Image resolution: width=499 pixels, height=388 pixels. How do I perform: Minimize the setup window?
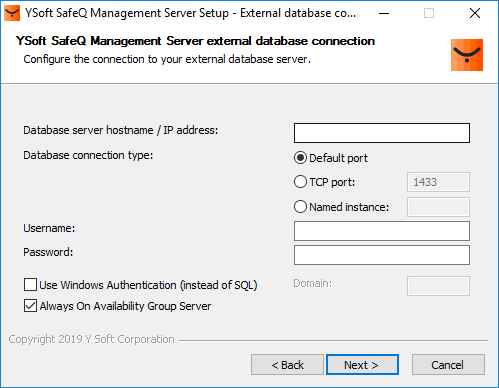(x=384, y=13)
